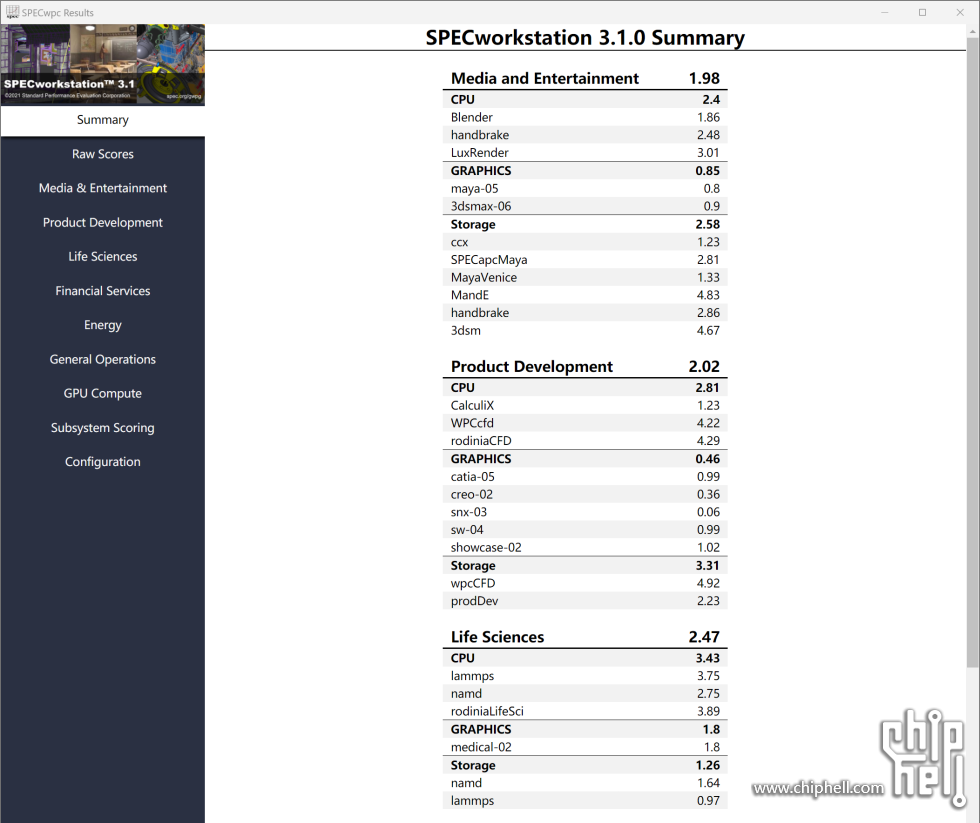Screen dimensions: 980x823
Task: View General Operations results
Action: click(x=102, y=359)
